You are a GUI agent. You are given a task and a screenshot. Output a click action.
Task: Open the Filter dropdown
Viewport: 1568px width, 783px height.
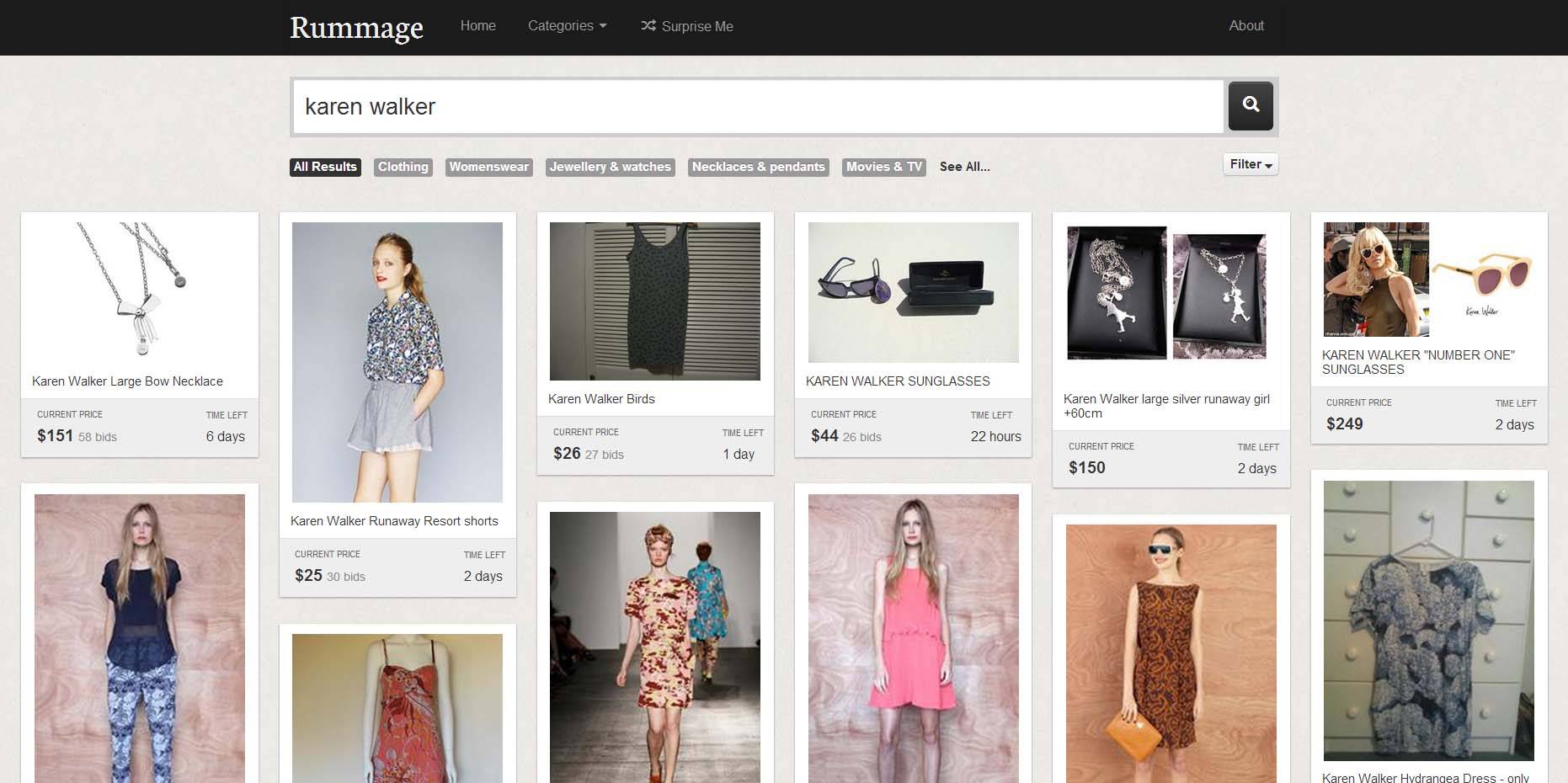click(1250, 164)
